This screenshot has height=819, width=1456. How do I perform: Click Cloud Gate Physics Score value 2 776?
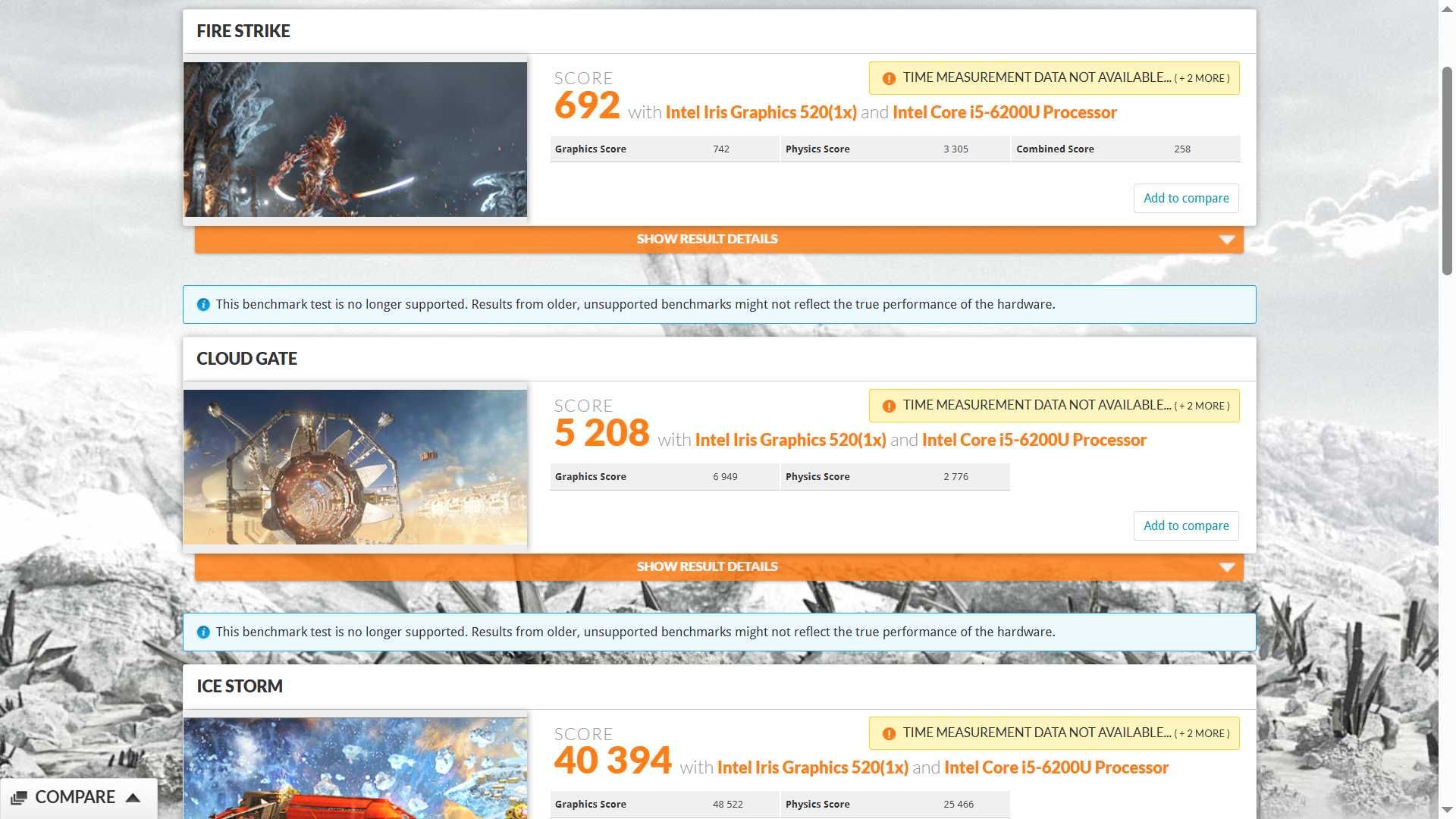click(955, 477)
